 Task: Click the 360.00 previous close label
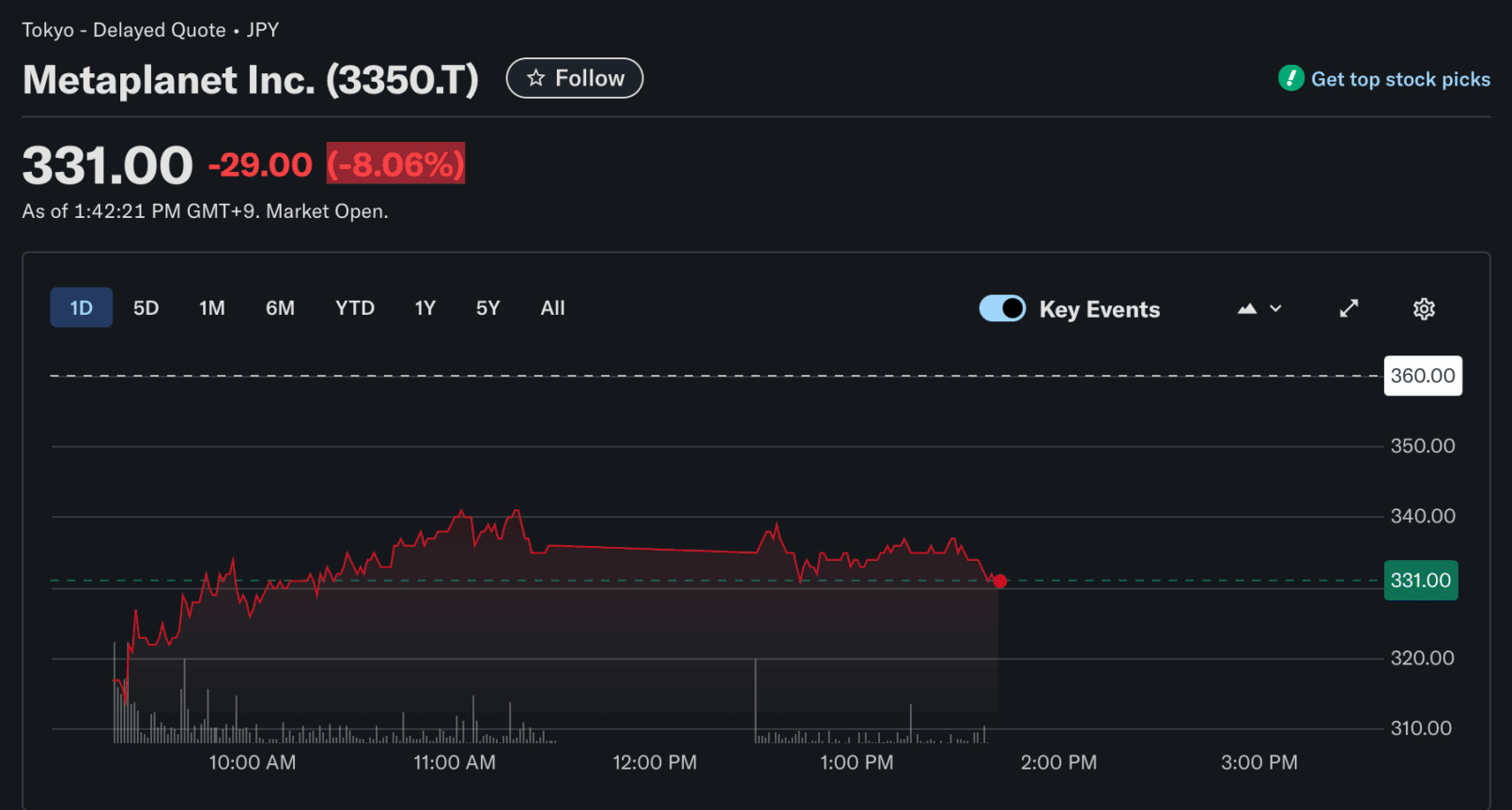[1423, 376]
